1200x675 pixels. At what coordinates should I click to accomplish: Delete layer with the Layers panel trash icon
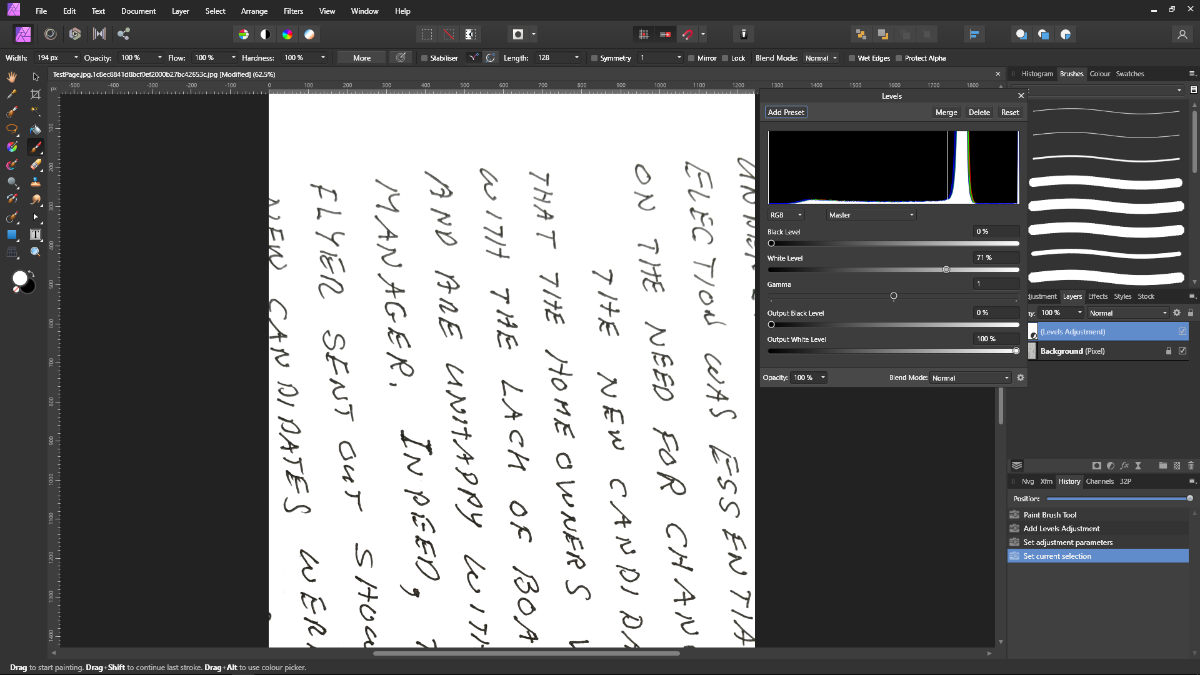pyautogui.click(x=1191, y=465)
